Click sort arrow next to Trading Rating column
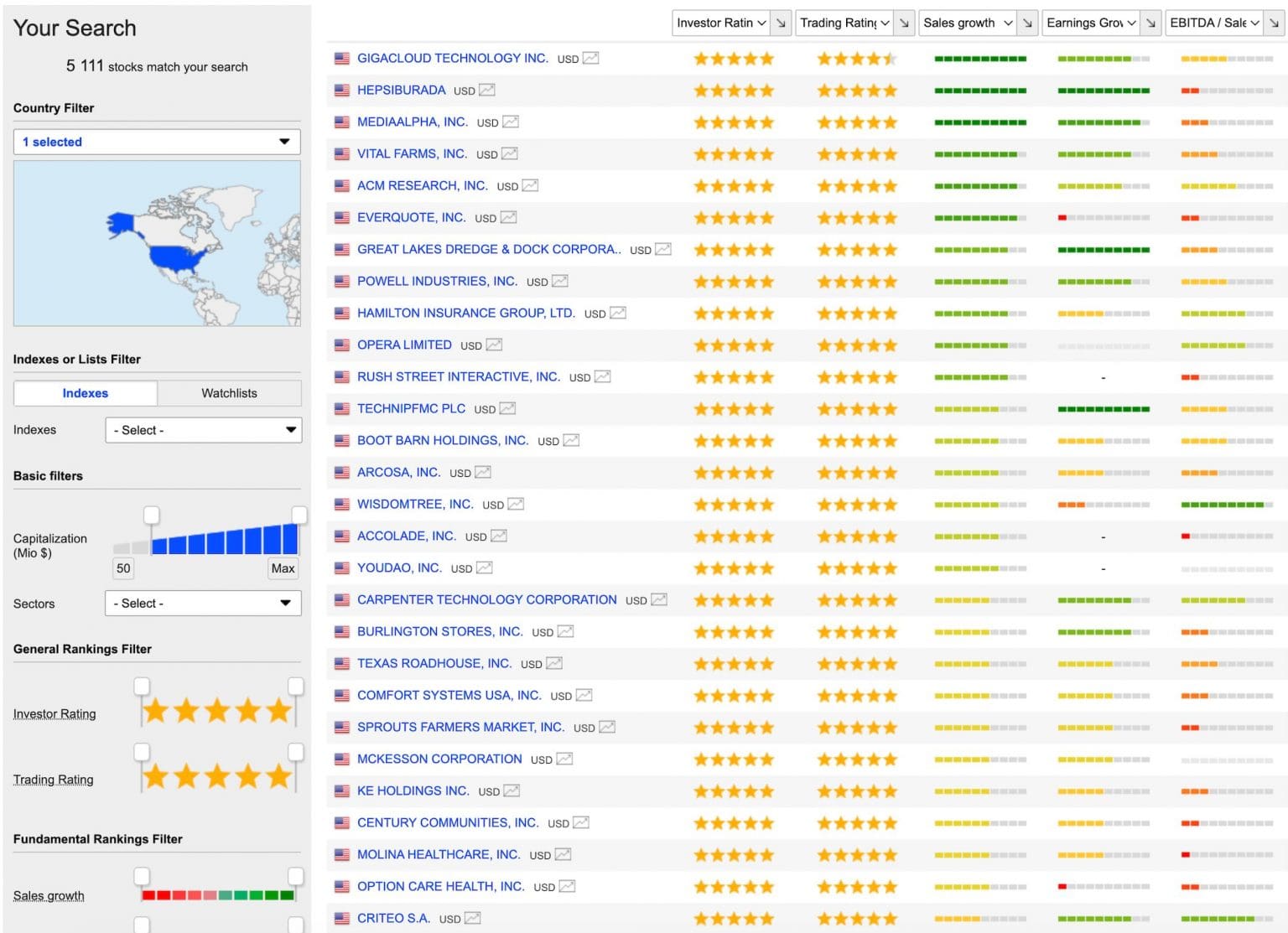This screenshot has width=1288, height=933. point(904,23)
